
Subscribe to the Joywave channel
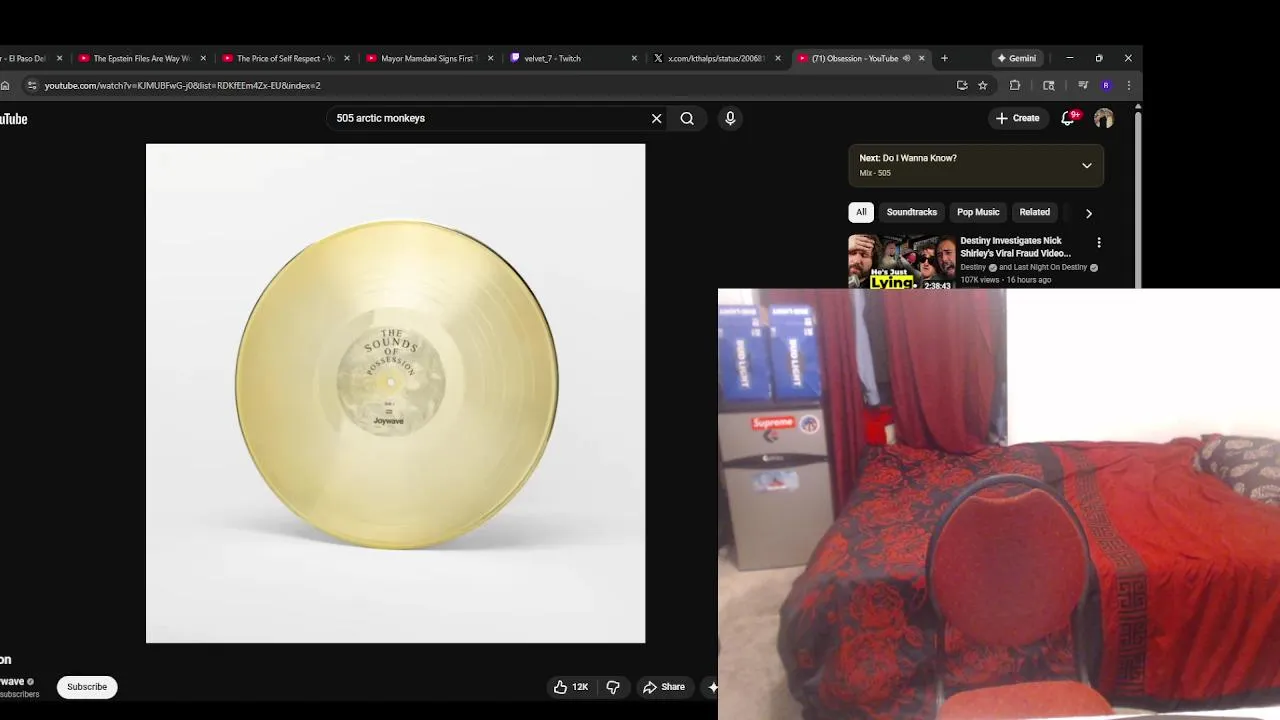coord(87,687)
